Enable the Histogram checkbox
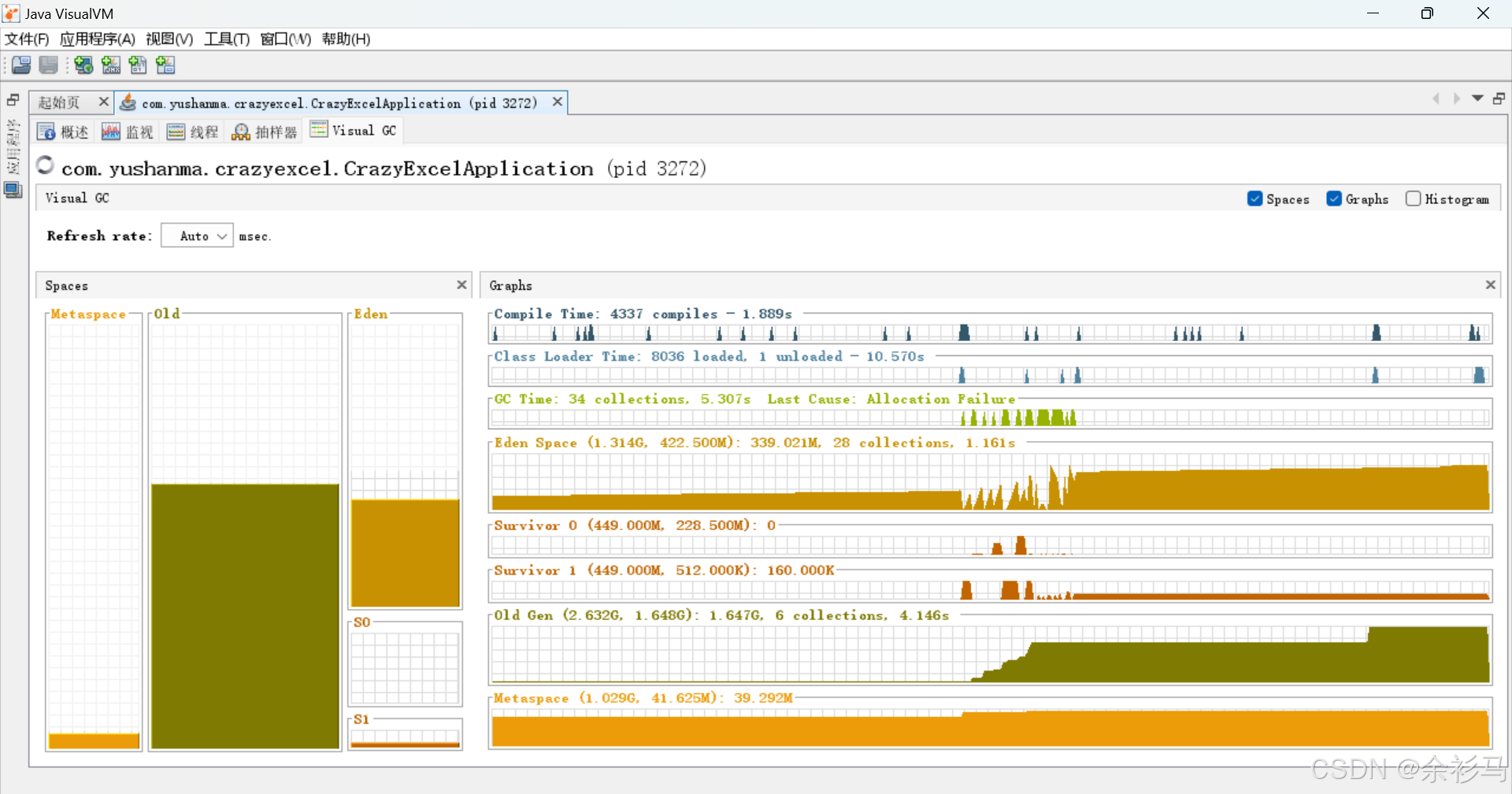Screen dimensions: 1512x794 click(x=1414, y=198)
